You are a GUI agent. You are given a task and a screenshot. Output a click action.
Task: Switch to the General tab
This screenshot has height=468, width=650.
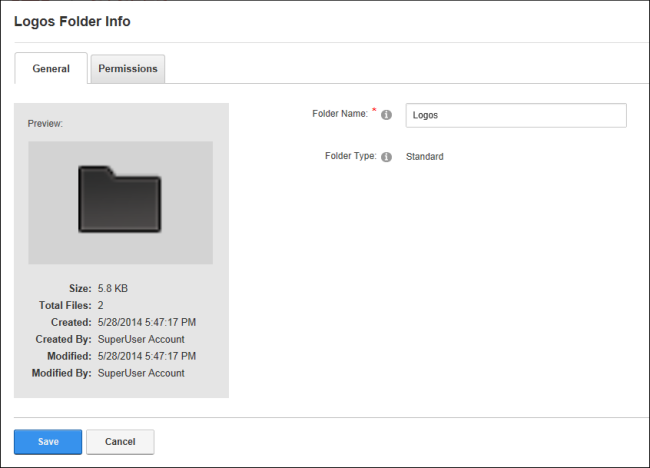pyautogui.click(x=51, y=68)
